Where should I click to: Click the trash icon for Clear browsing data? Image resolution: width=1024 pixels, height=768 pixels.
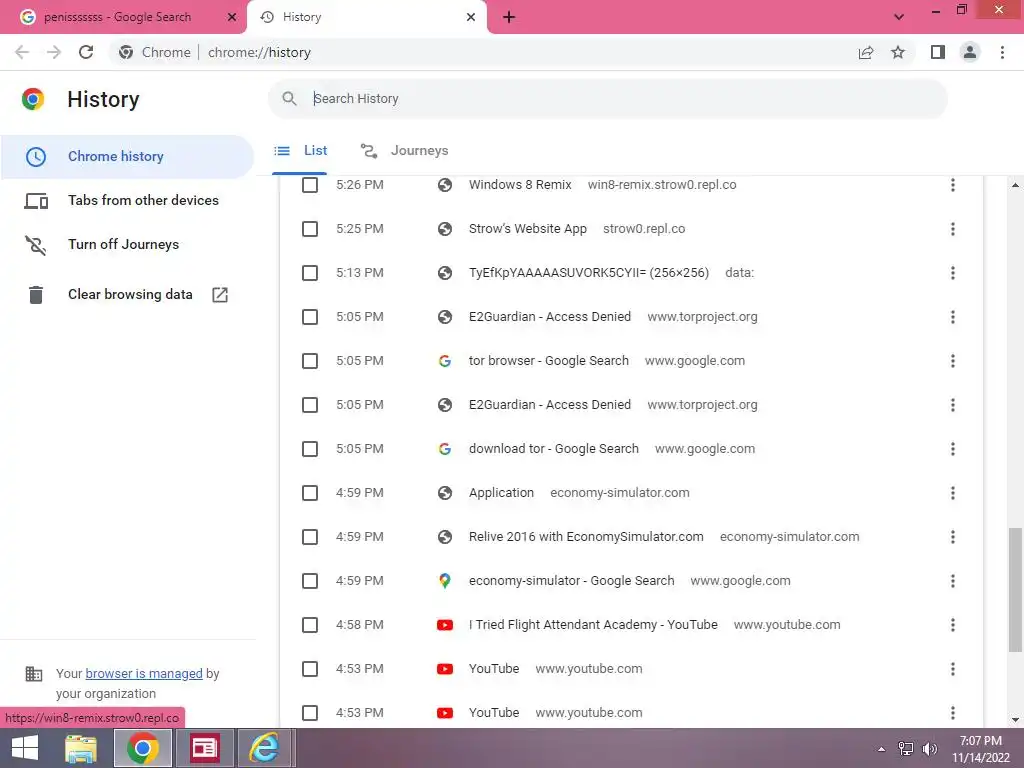point(36,295)
